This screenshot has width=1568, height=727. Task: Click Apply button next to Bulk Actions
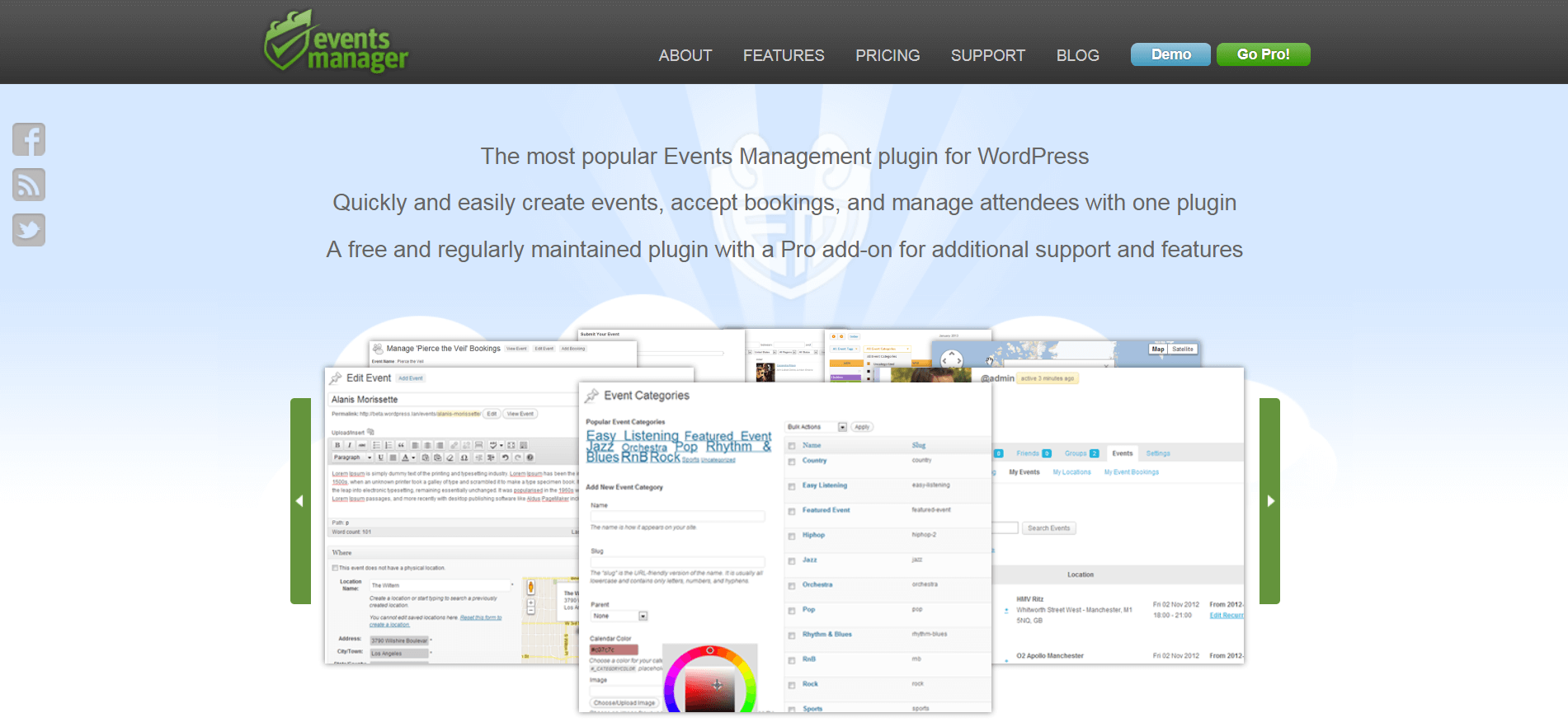tap(862, 427)
